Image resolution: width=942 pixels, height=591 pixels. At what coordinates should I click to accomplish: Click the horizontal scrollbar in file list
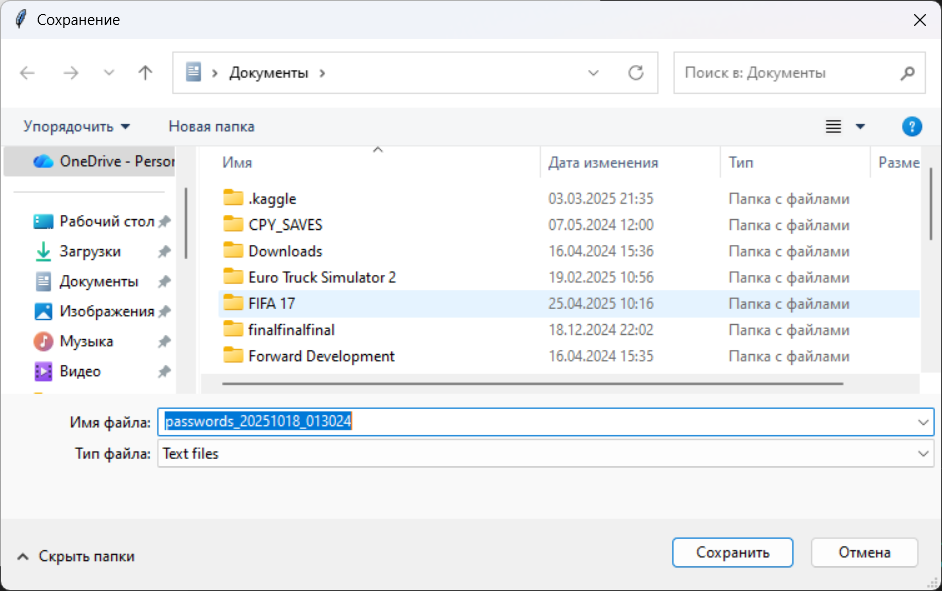click(532, 383)
